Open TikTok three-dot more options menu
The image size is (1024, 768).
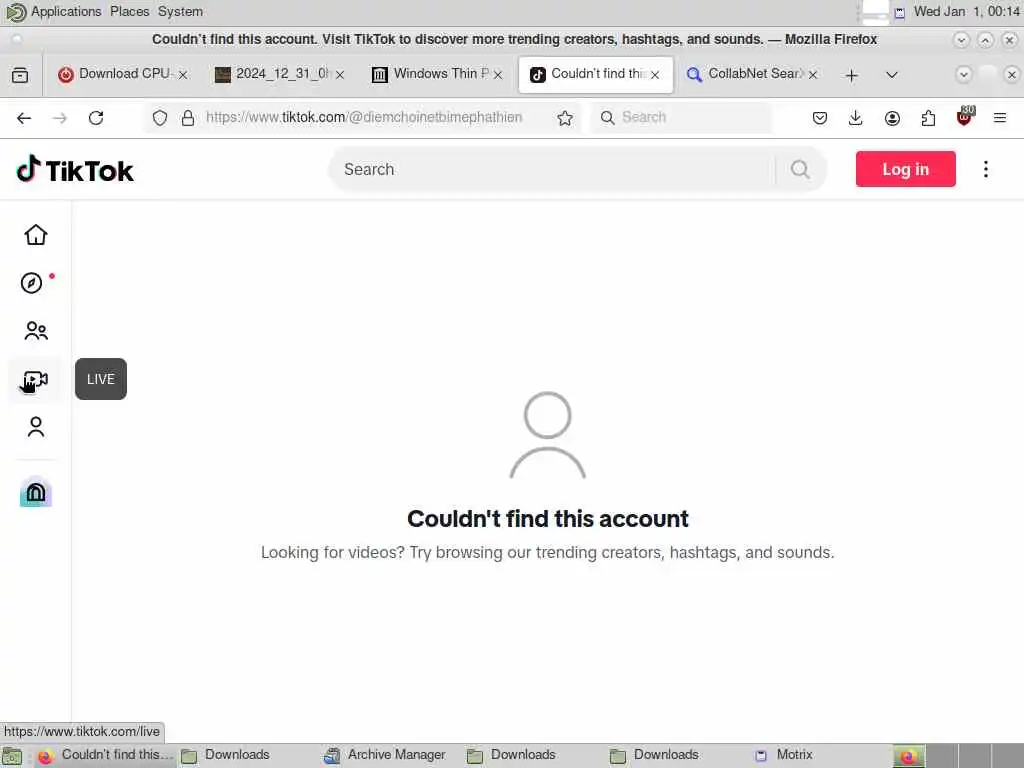[x=985, y=169]
